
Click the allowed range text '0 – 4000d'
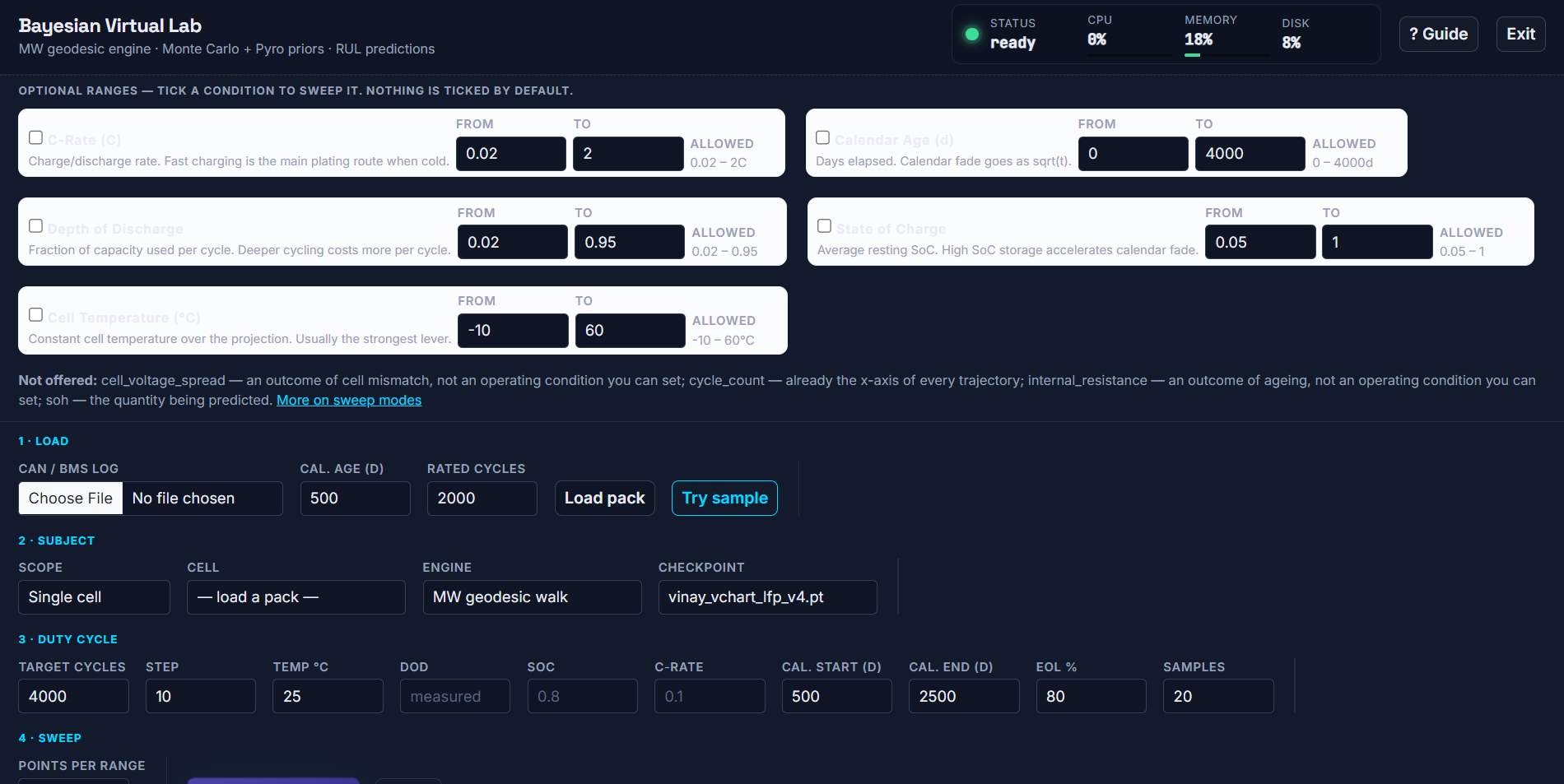1343,163
